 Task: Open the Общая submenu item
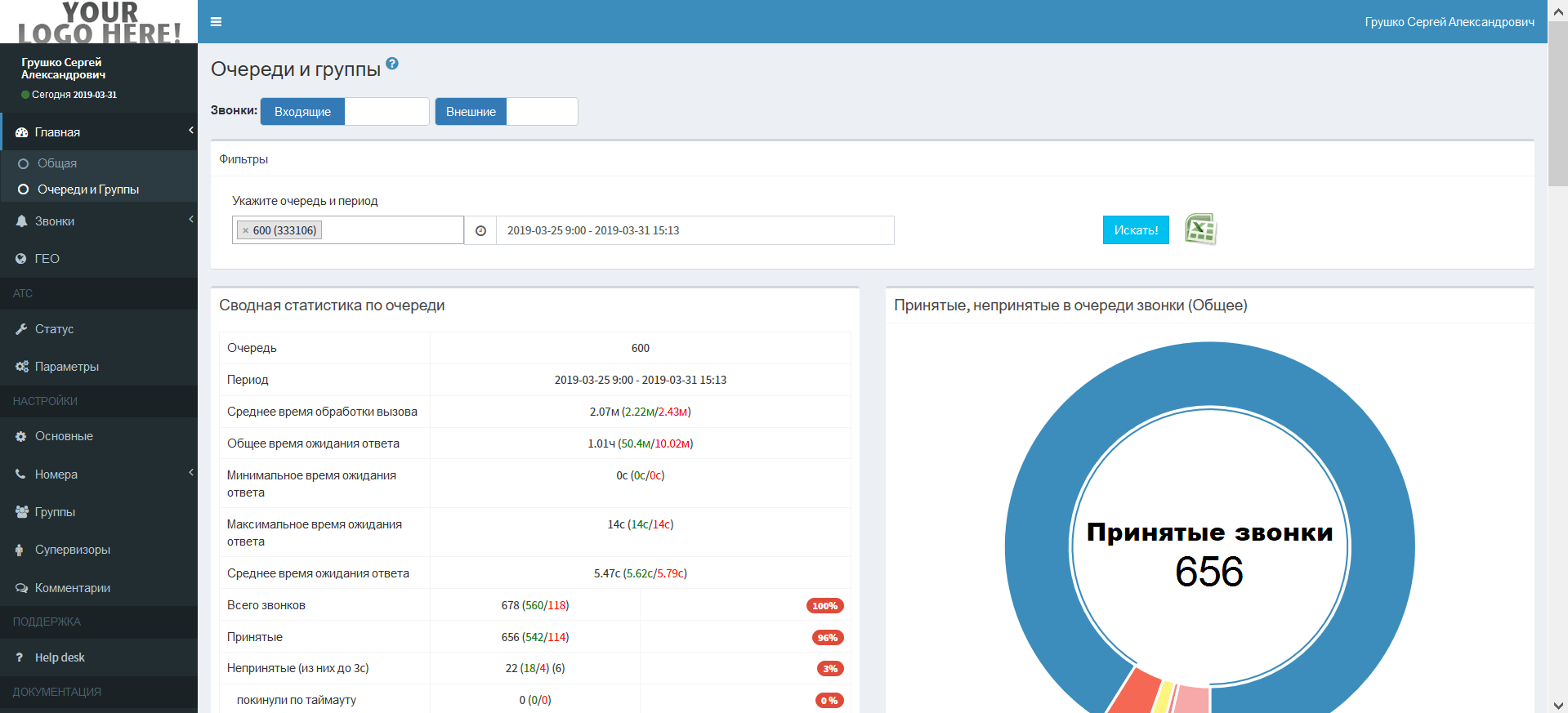[99, 163]
